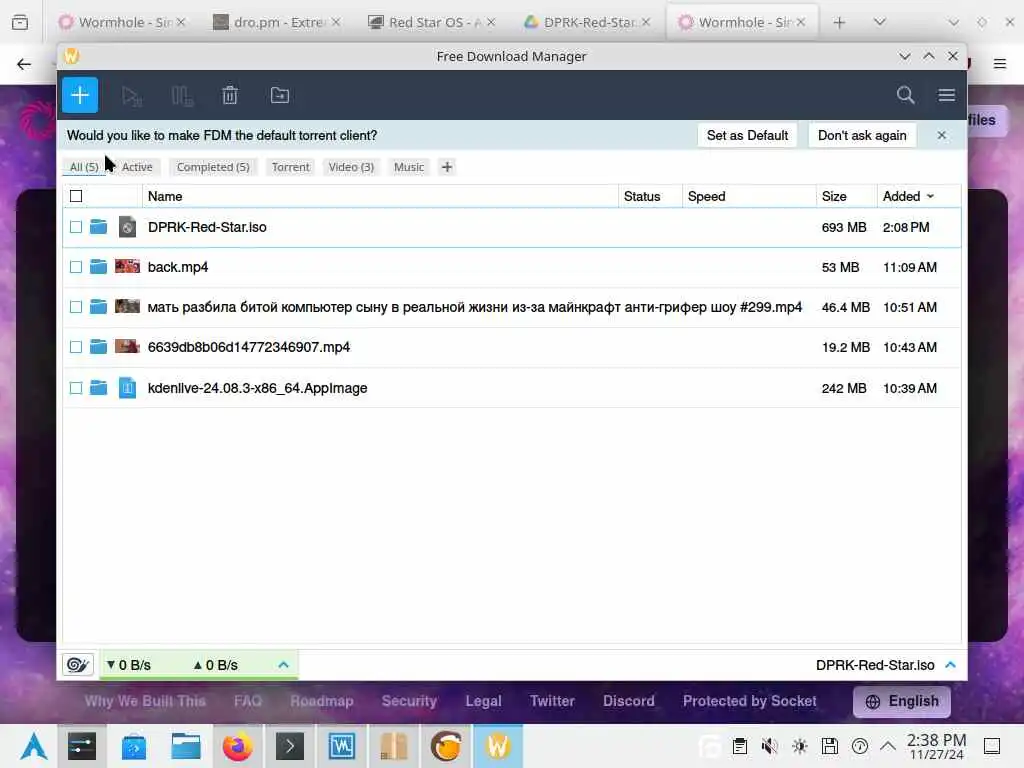
Task: Open the application launcher menu
Action: pyautogui.click(x=33, y=746)
